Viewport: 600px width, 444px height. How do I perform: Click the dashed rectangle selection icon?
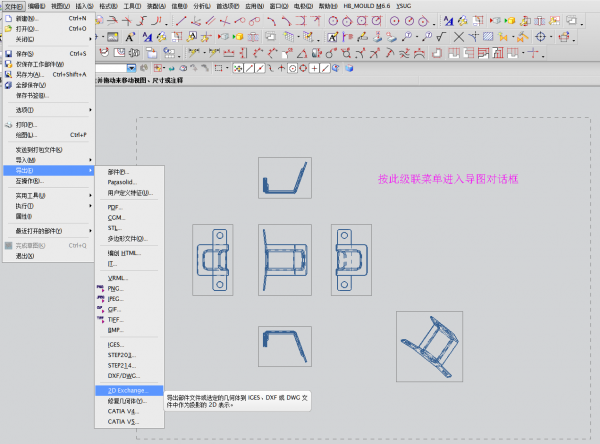(x=218, y=68)
